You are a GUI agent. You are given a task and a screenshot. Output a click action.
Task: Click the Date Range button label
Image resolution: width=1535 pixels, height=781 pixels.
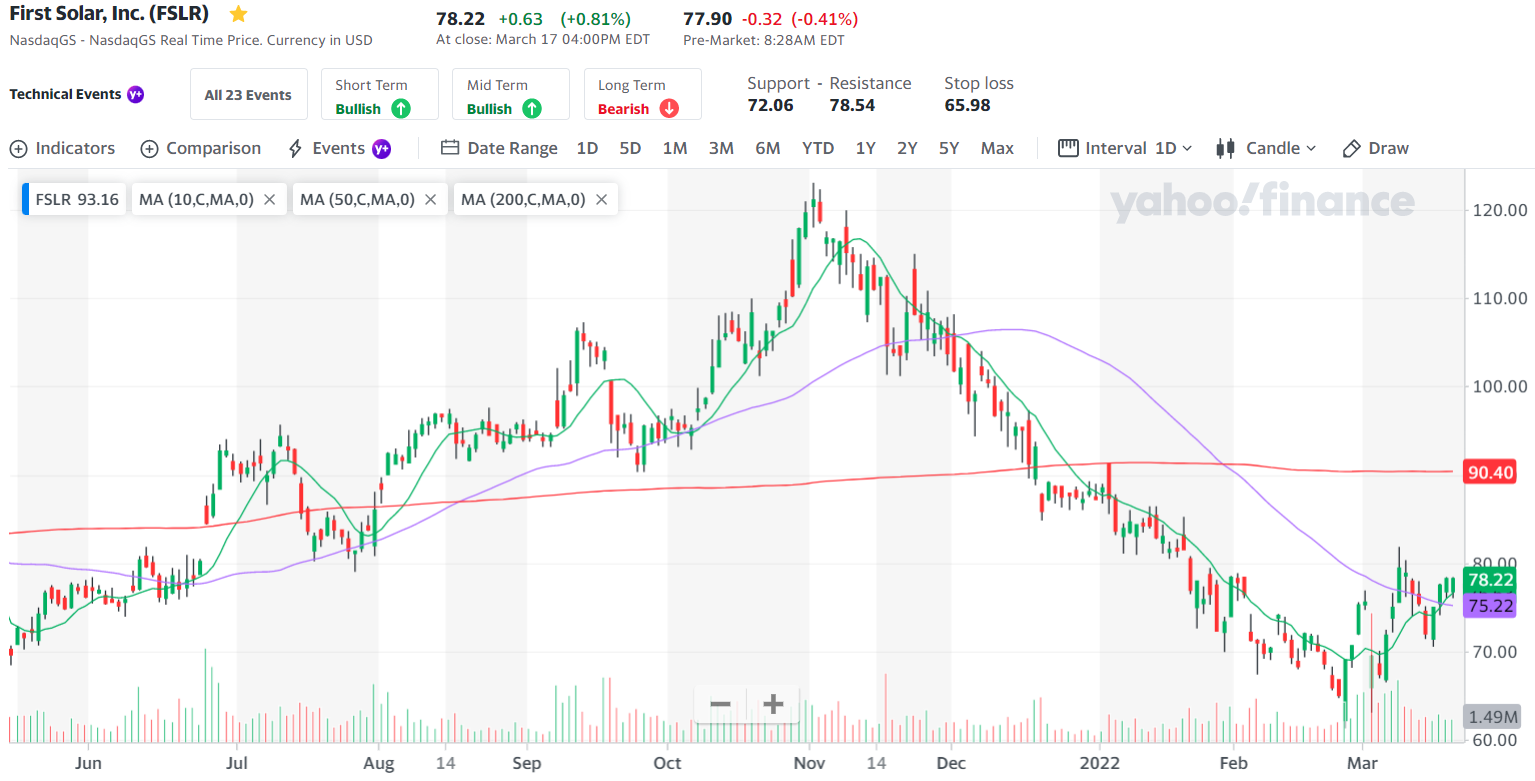(x=513, y=148)
